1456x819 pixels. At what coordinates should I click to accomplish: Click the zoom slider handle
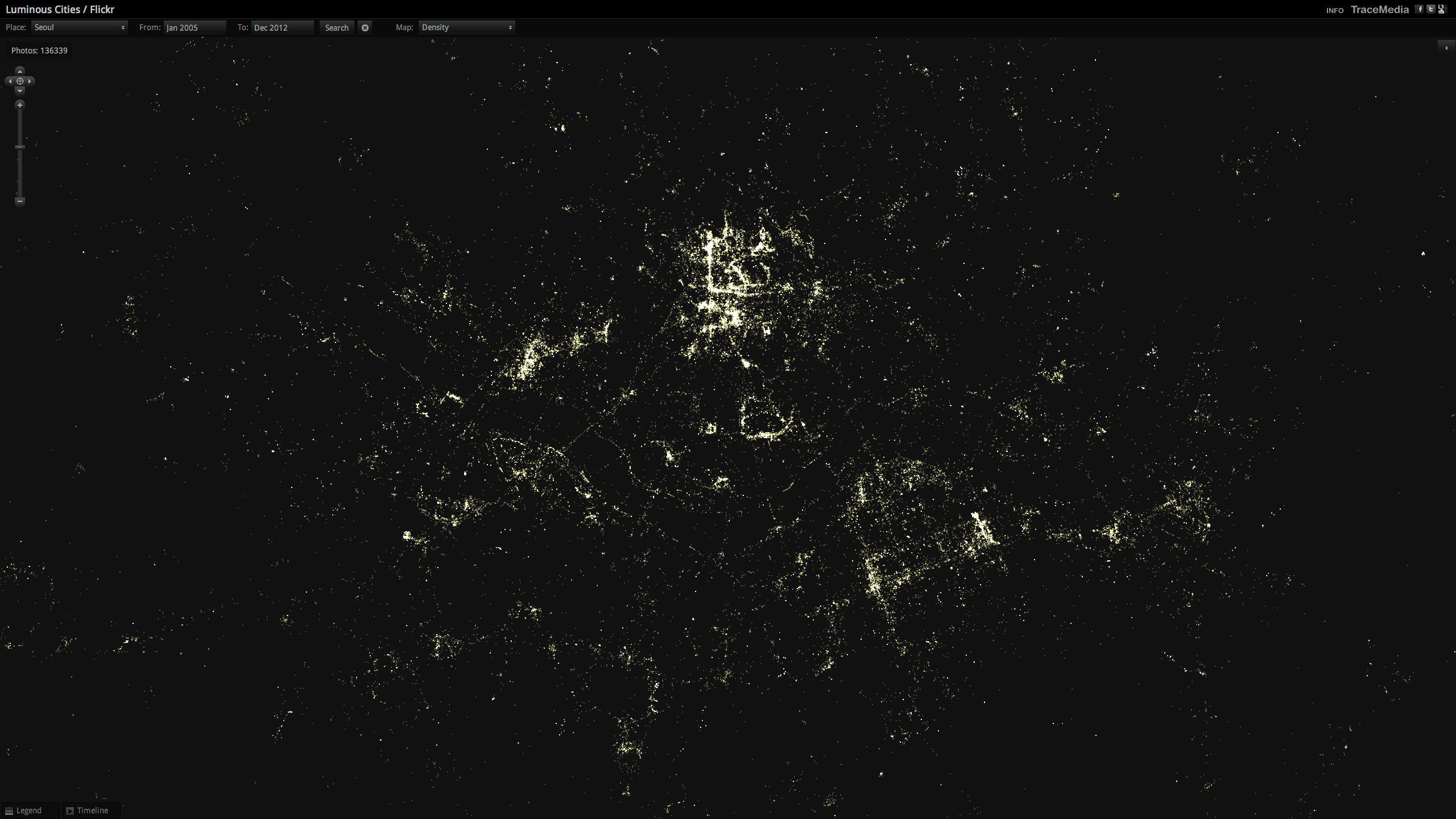[x=20, y=147]
